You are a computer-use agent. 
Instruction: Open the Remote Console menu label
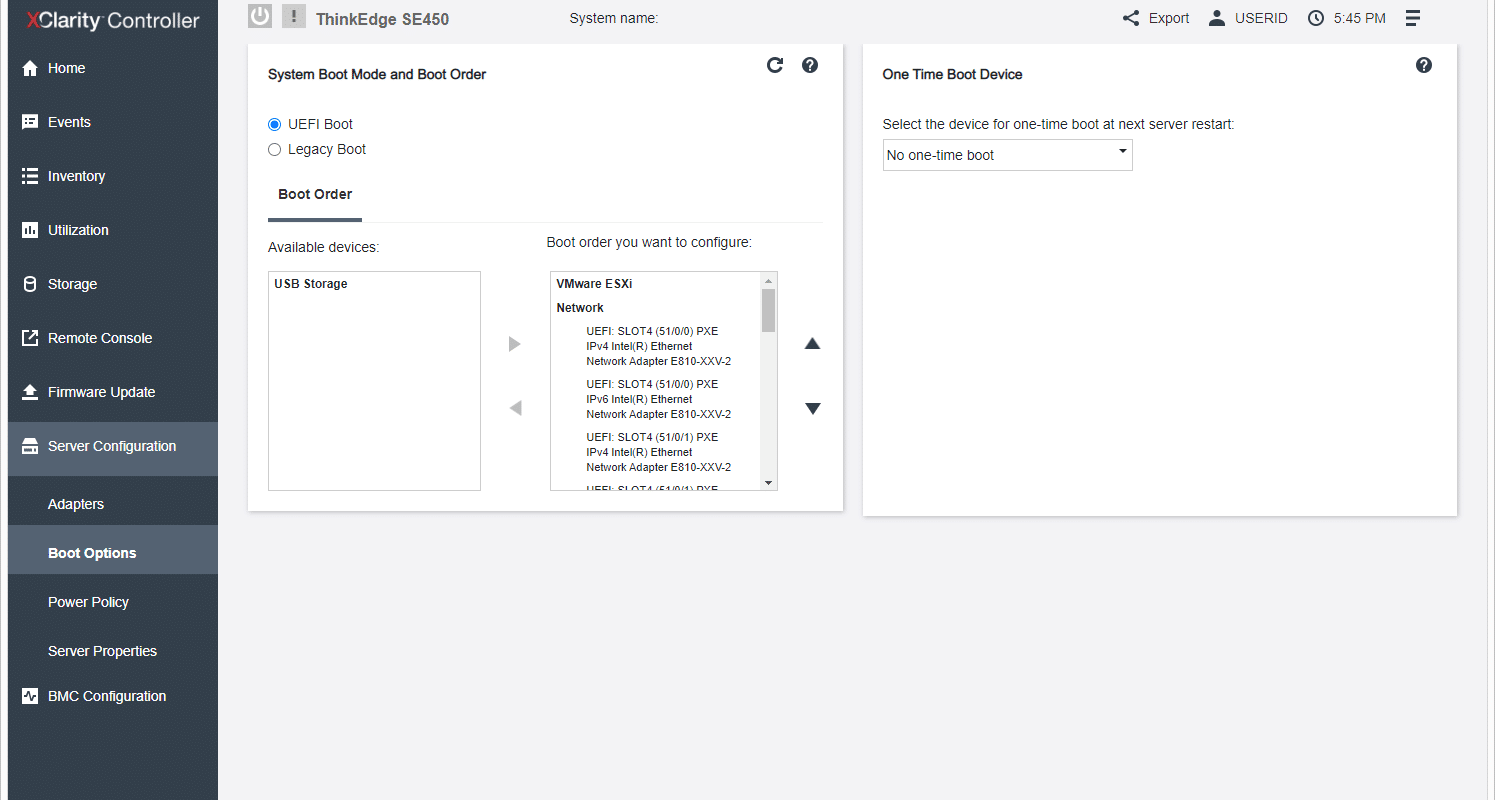(x=100, y=338)
